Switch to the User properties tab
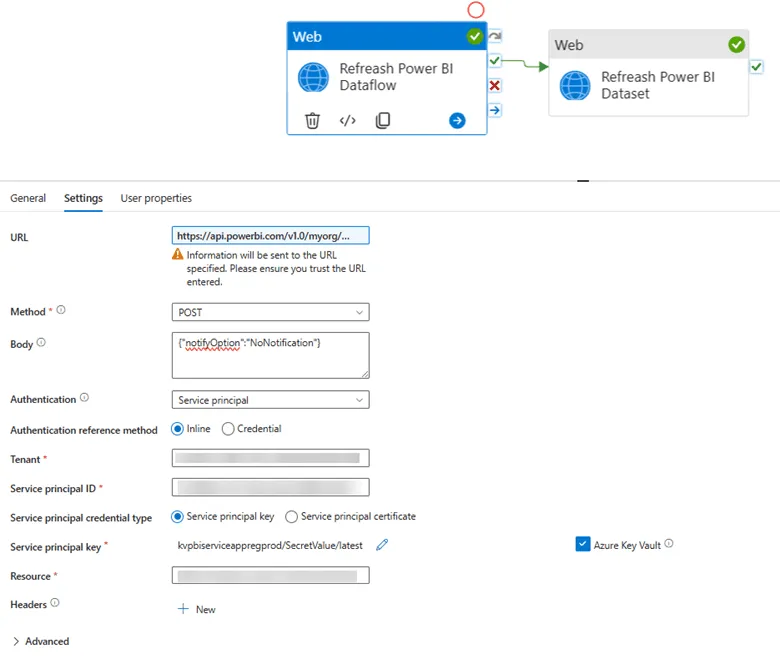This screenshot has width=780, height=659. click(x=156, y=198)
